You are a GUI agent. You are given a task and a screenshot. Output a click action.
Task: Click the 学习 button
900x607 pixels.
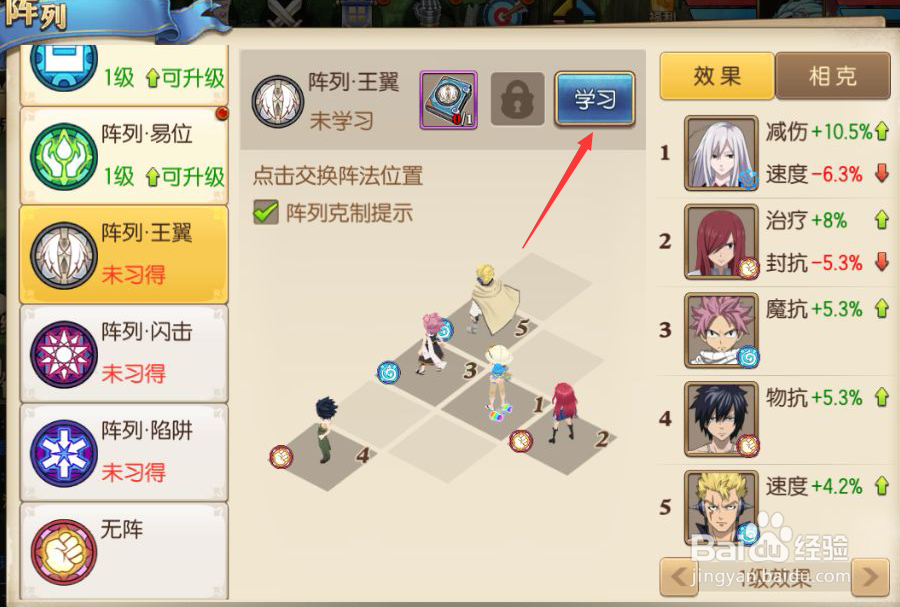pos(595,99)
